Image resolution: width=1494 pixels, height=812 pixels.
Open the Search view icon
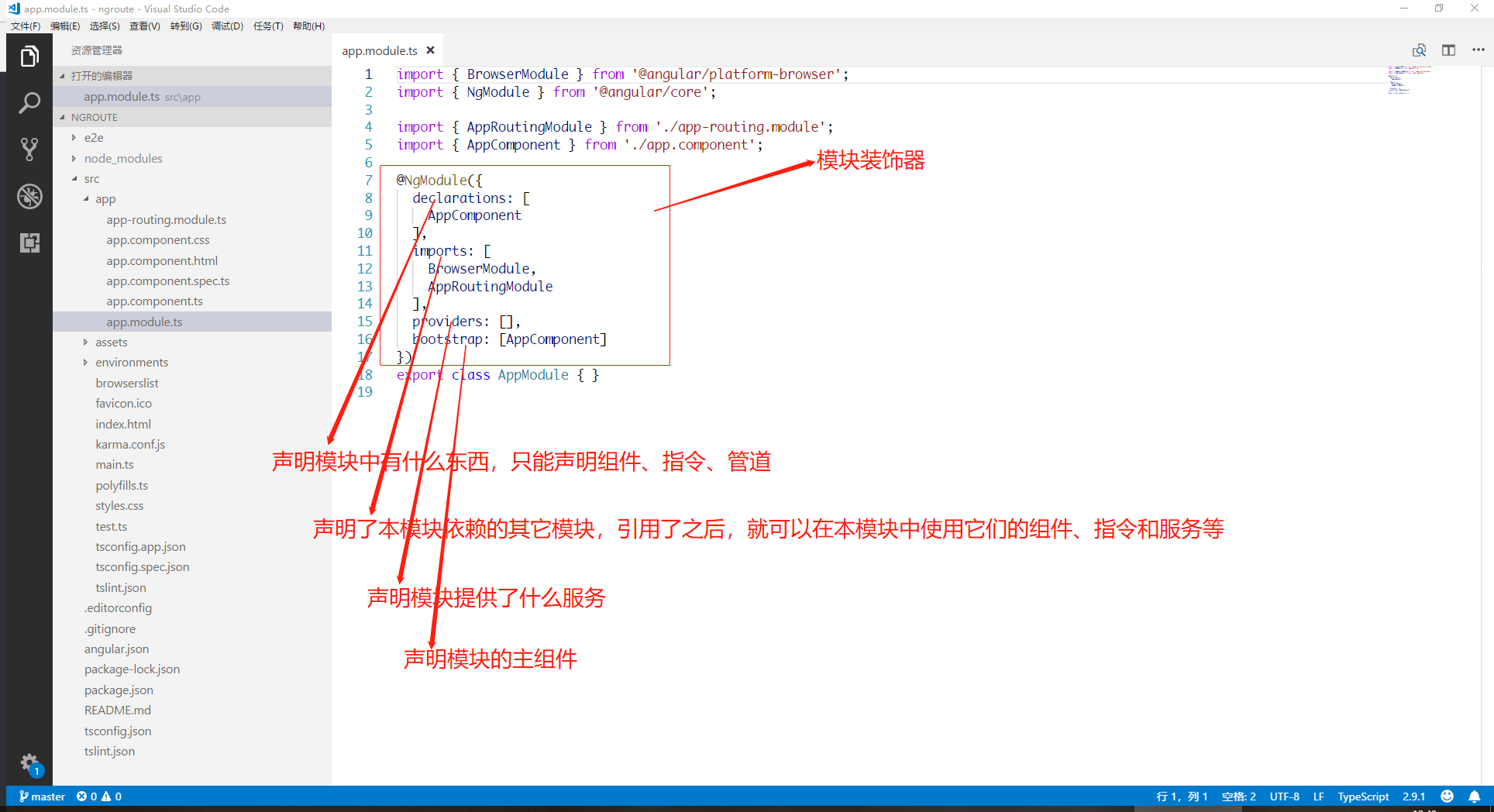[29, 103]
